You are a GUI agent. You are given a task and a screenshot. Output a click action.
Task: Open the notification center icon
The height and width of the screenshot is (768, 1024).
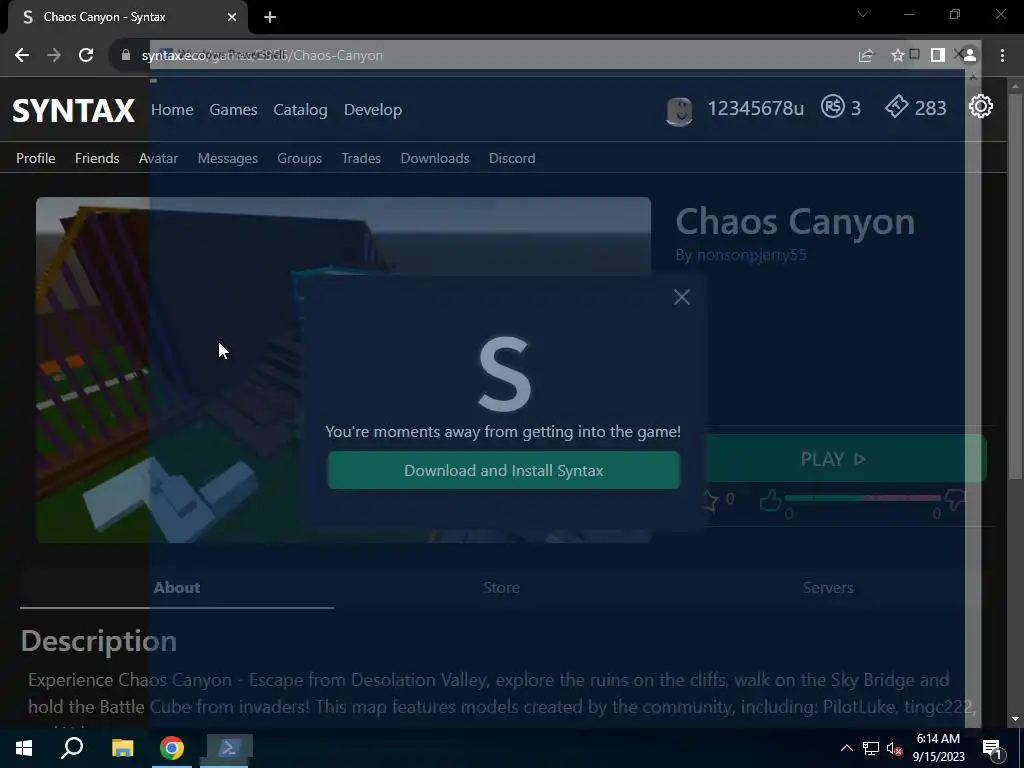(x=993, y=749)
